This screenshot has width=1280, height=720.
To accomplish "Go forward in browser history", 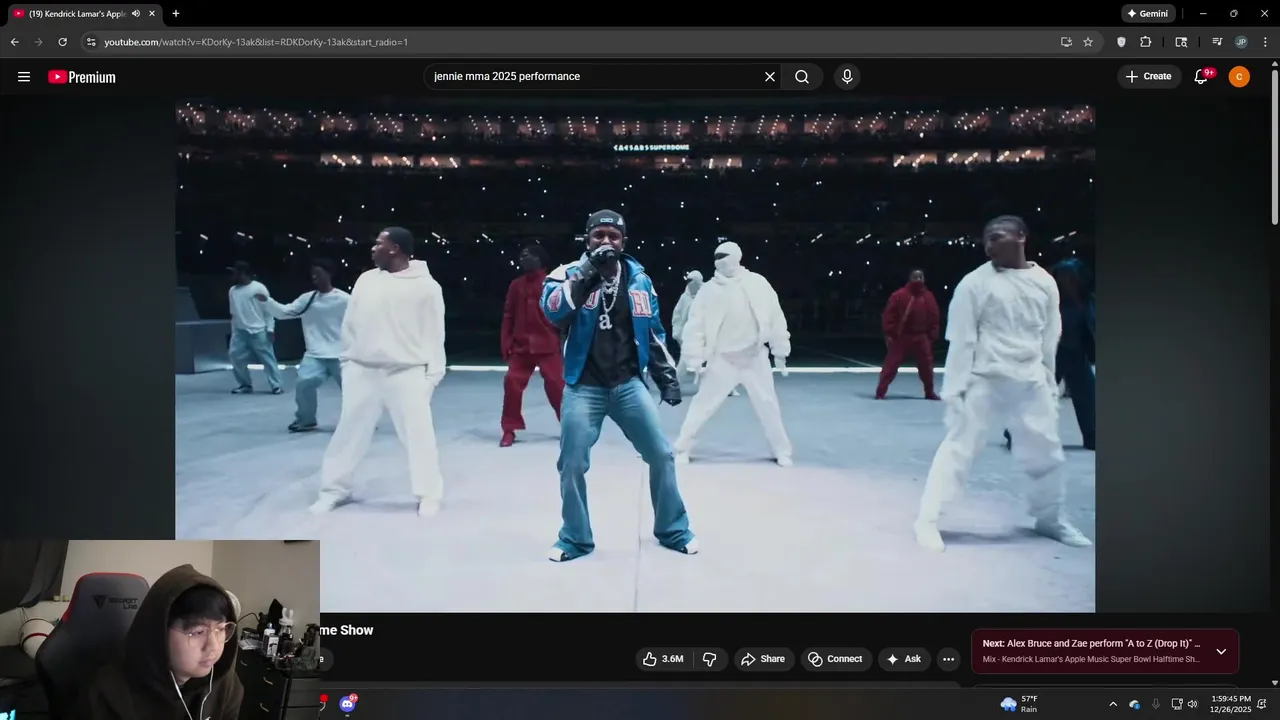I will 38,42.
